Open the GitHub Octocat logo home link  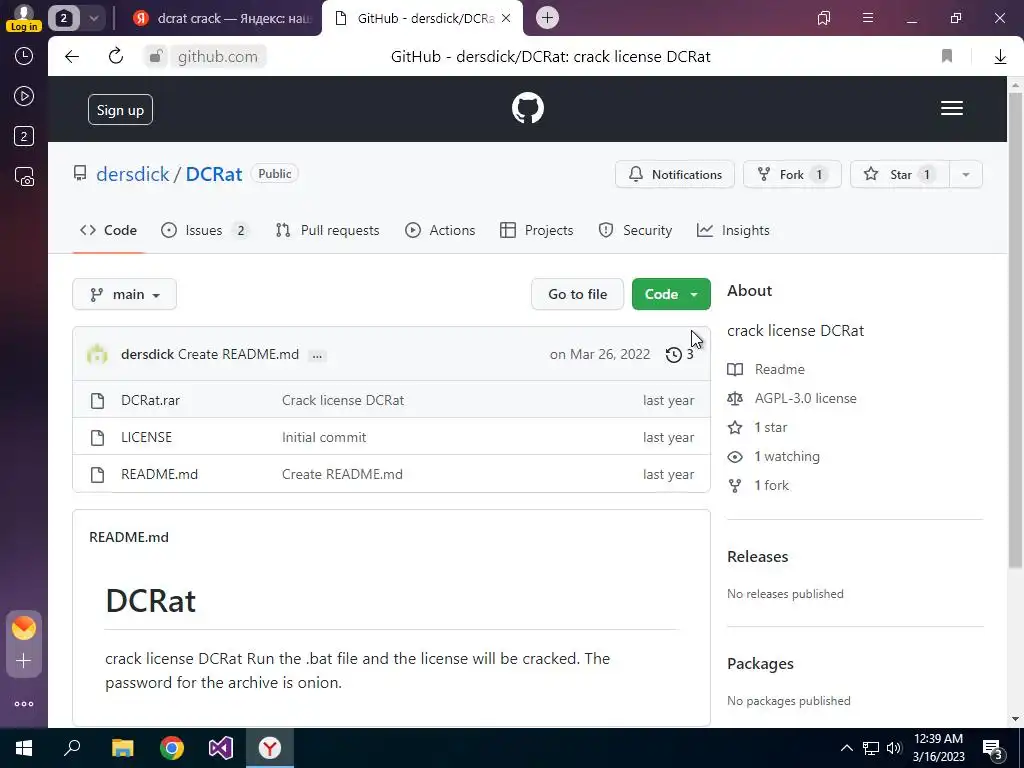pos(528,108)
